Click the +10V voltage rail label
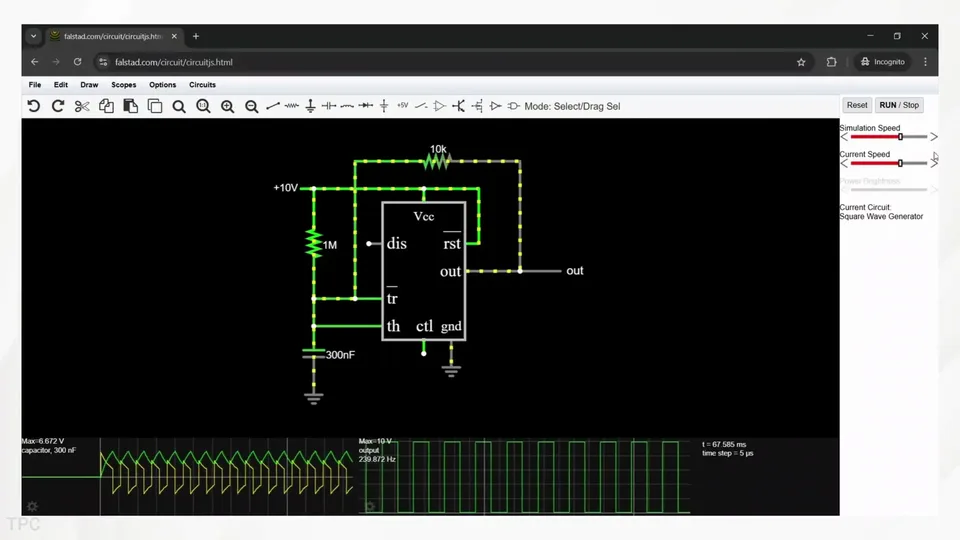The width and height of the screenshot is (960, 540). (285, 188)
